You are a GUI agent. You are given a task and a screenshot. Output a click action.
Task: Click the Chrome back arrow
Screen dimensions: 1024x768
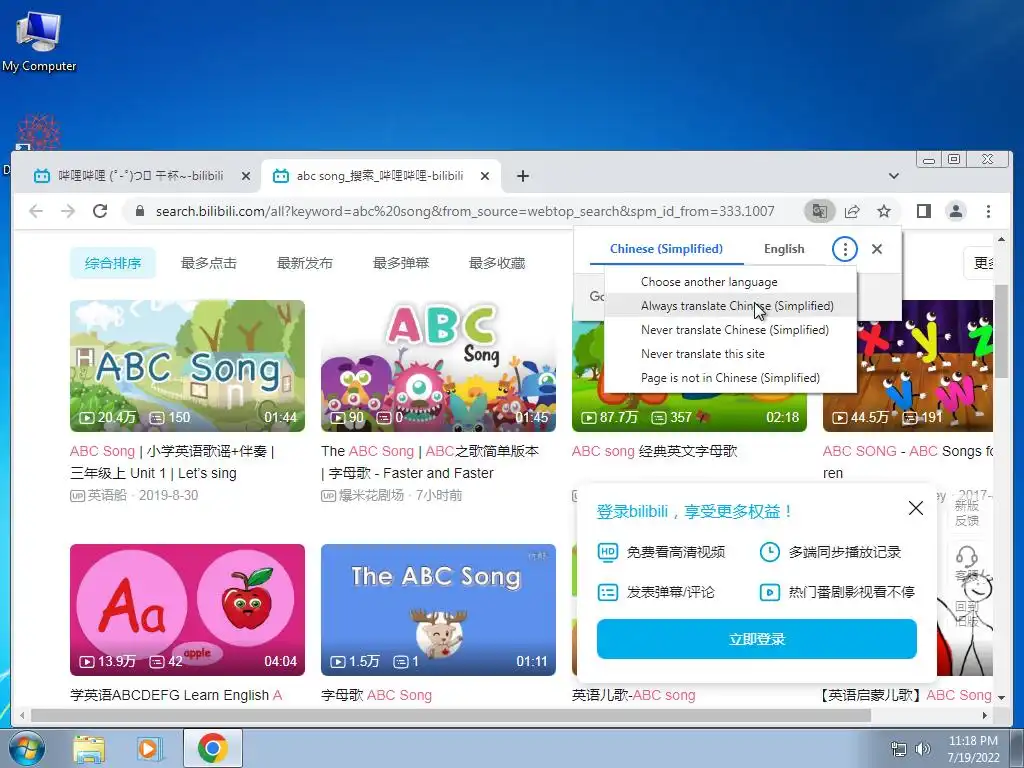(36, 211)
